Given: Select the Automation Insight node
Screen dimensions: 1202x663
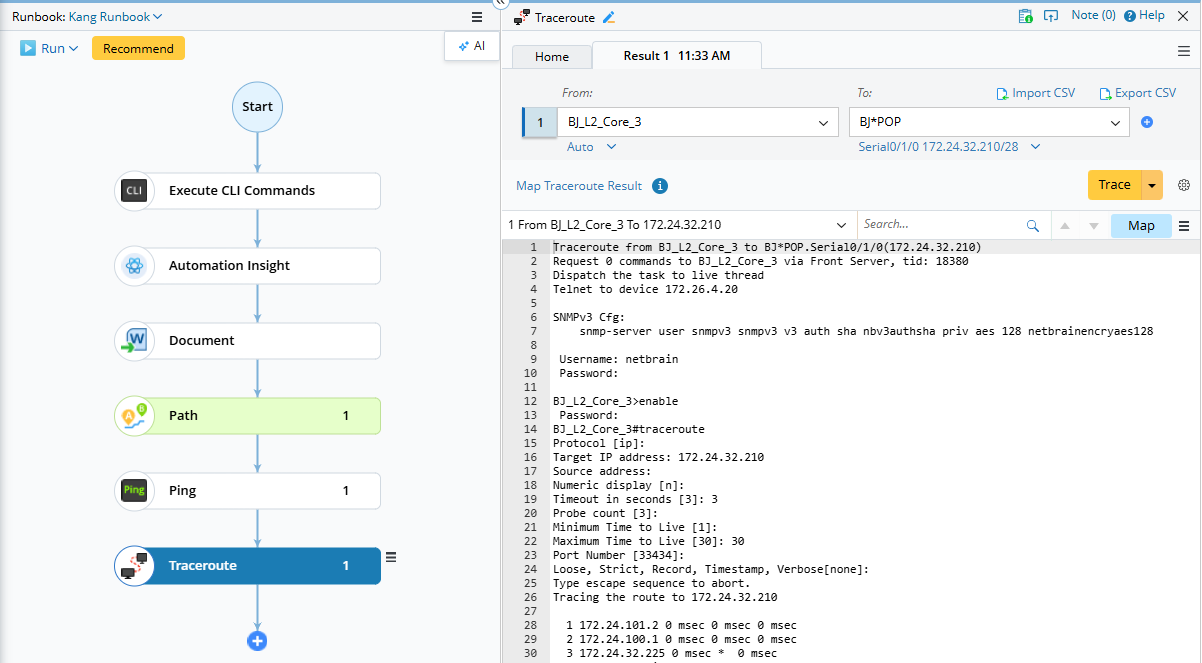Looking at the screenshot, I should [x=248, y=266].
